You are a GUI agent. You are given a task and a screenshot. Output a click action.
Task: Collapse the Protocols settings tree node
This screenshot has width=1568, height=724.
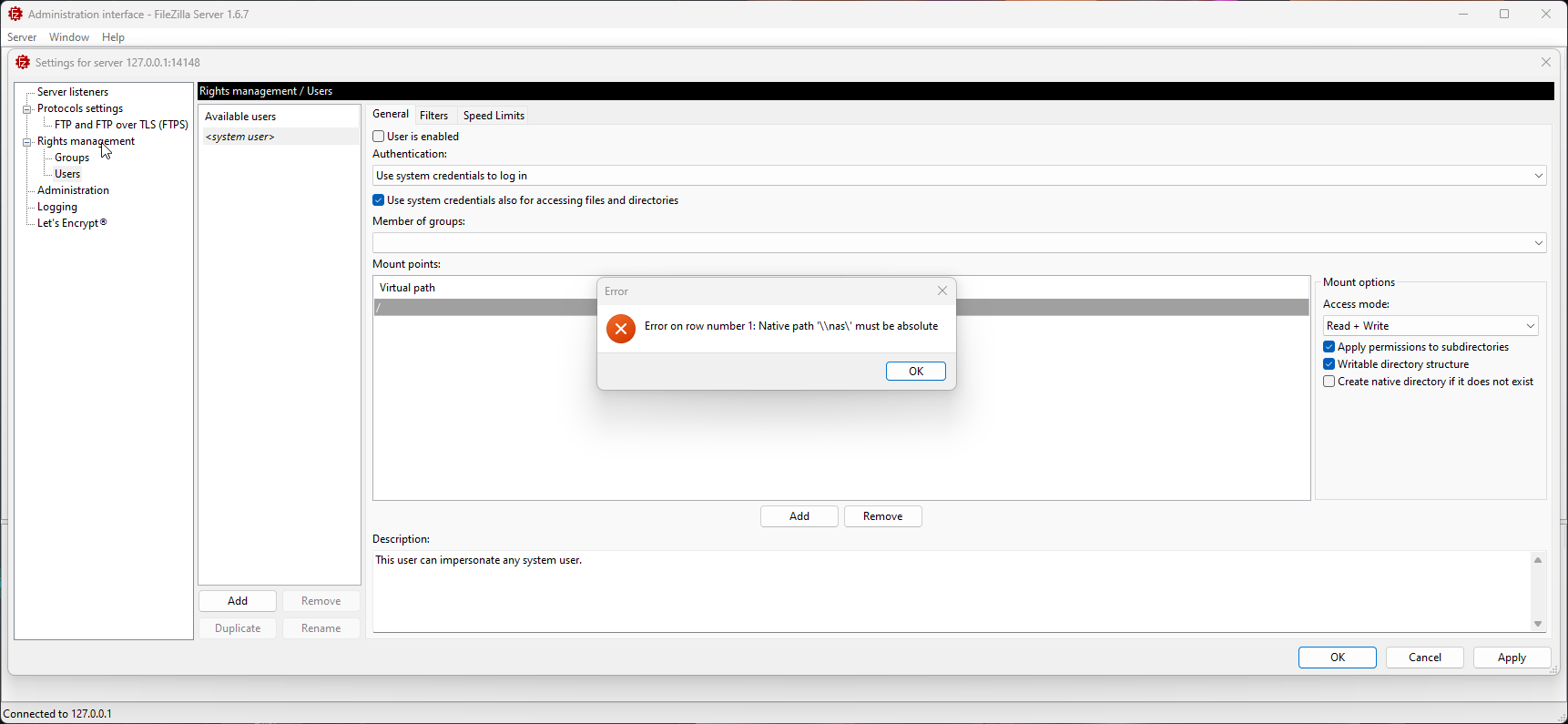point(27,109)
